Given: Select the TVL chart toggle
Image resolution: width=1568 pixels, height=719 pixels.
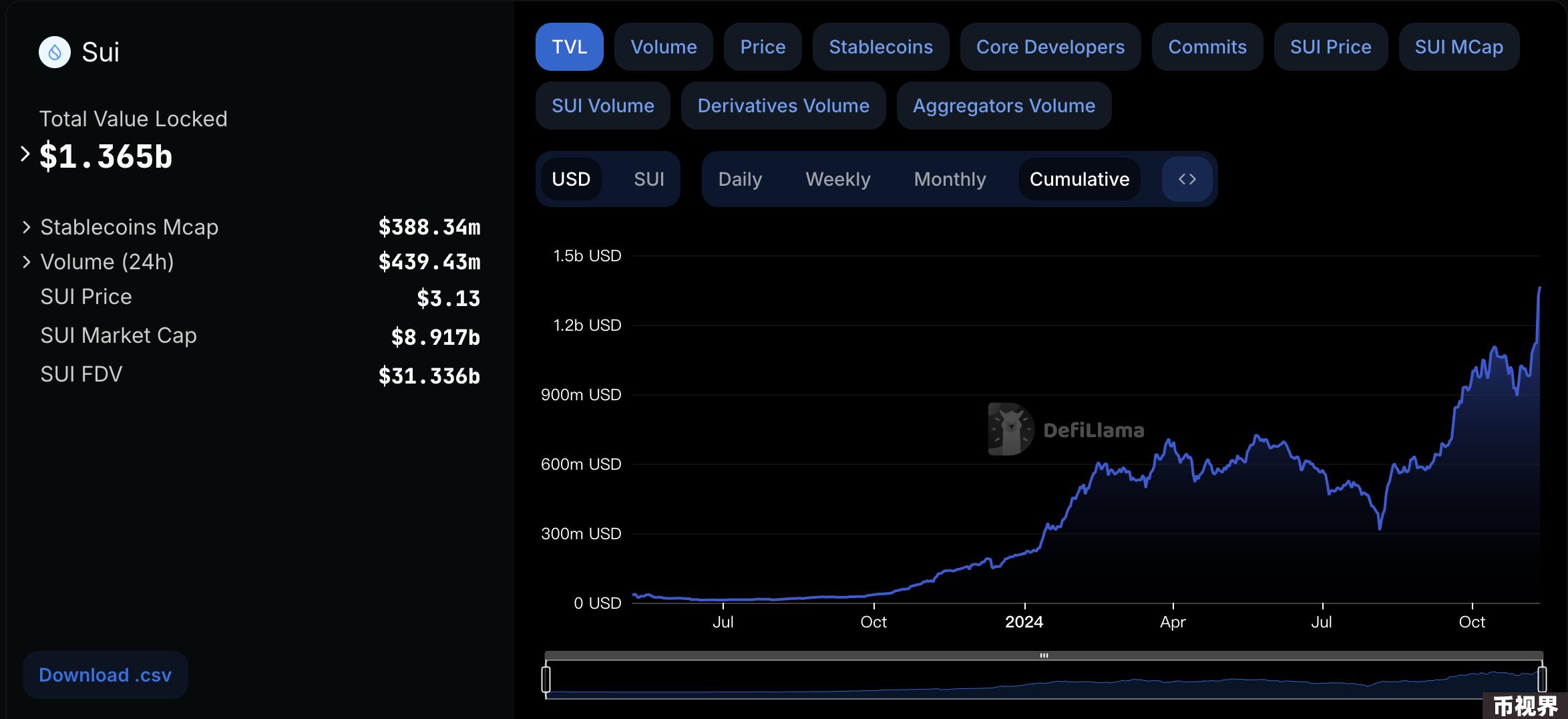Looking at the screenshot, I should [570, 47].
